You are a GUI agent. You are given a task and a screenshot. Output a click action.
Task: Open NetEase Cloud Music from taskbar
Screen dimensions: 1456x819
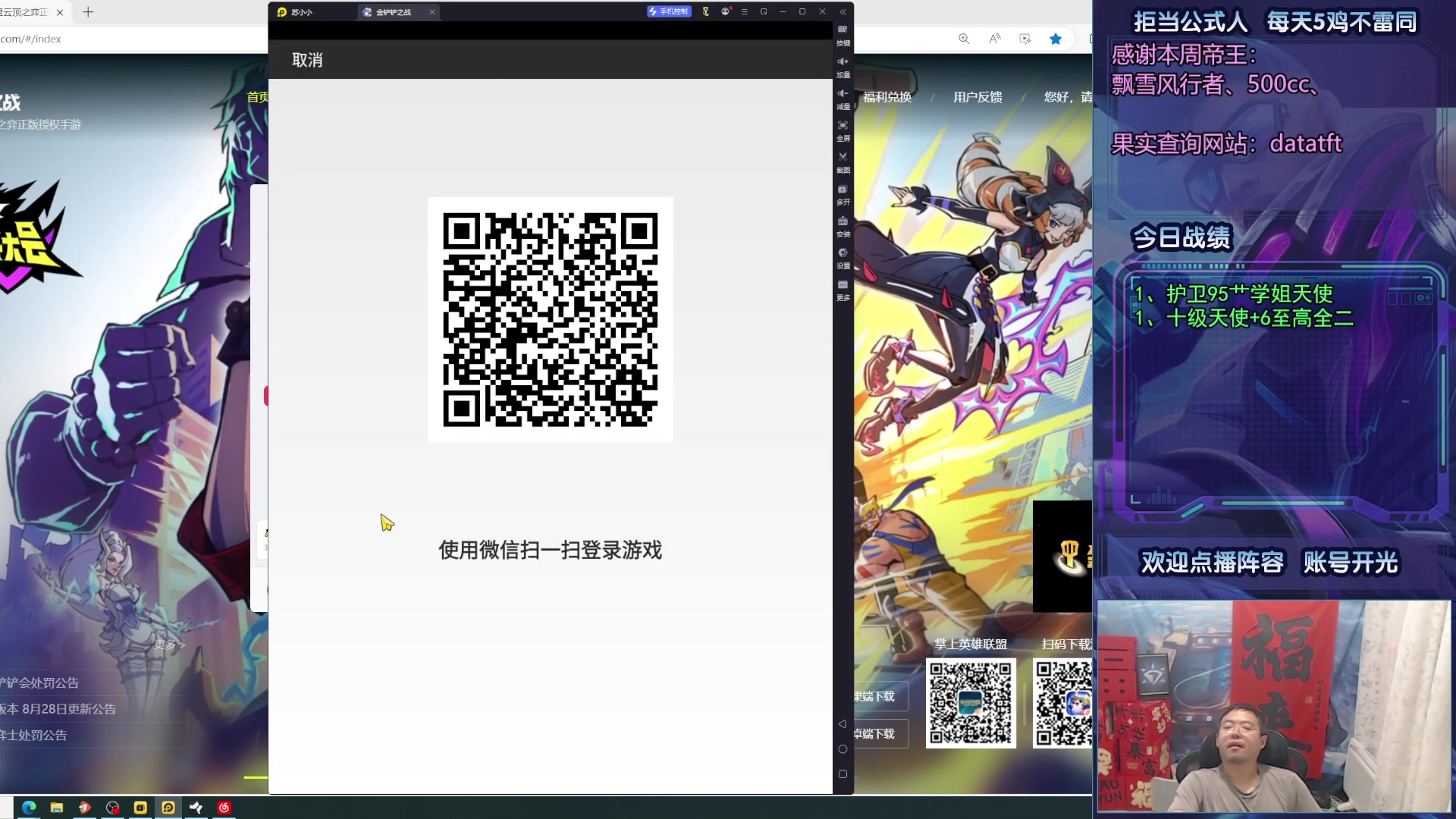click(x=224, y=808)
